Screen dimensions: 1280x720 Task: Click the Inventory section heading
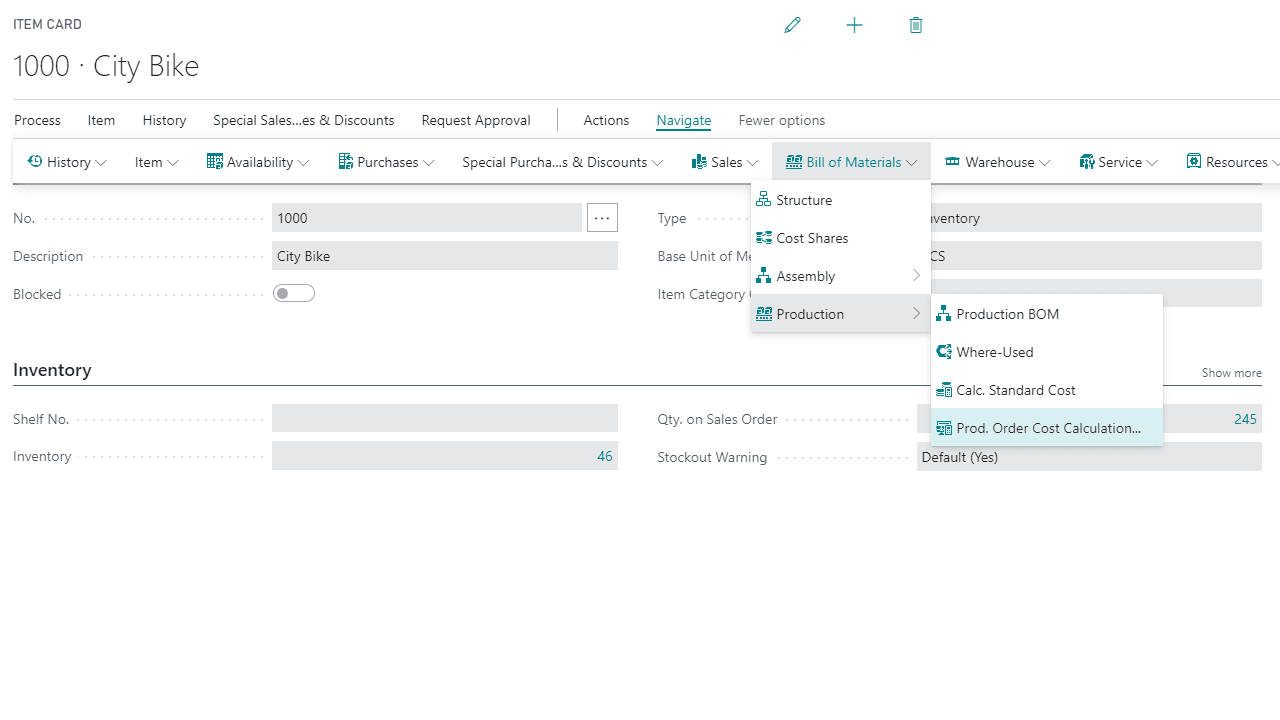coord(52,370)
